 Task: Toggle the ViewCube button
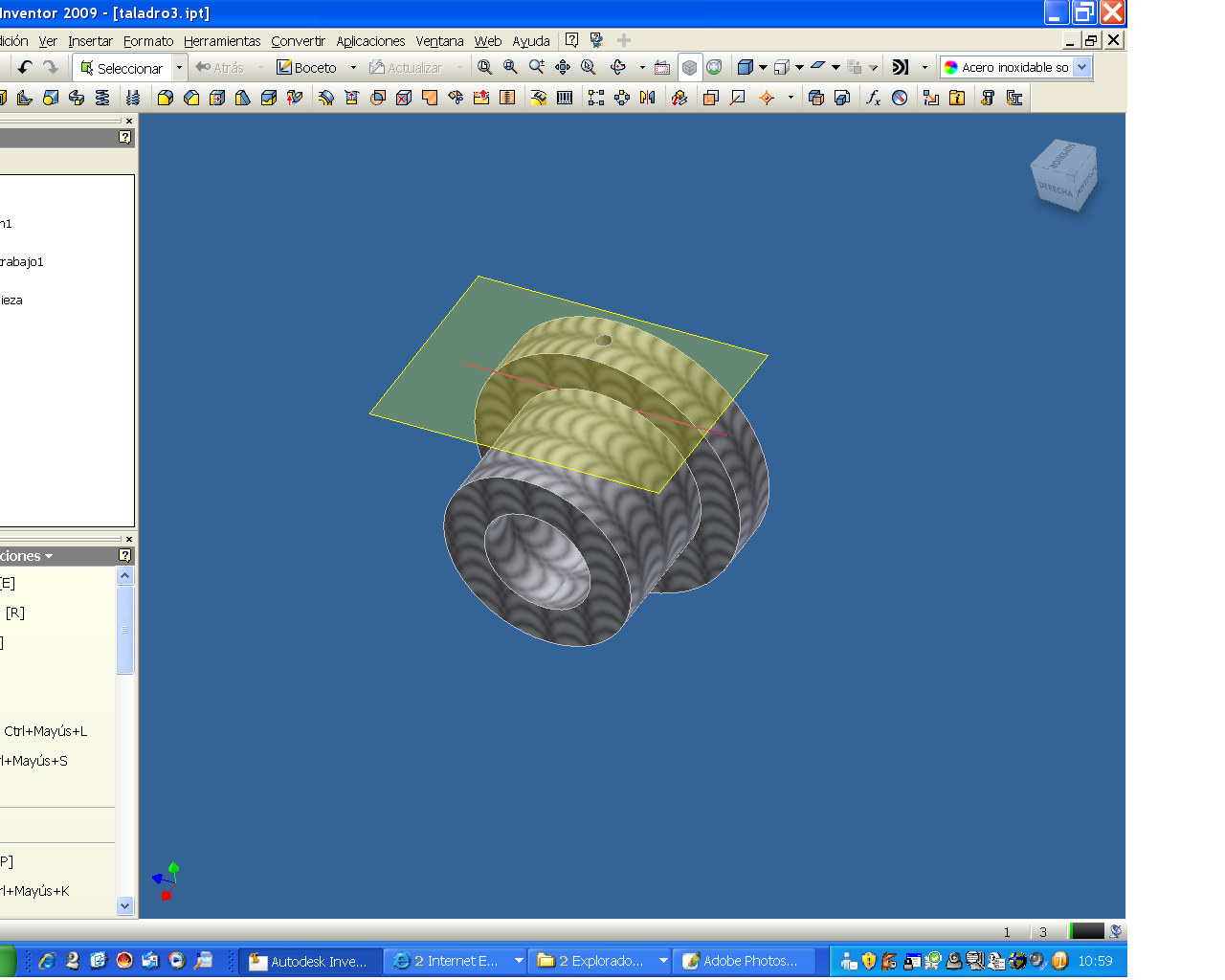click(689, 67)
